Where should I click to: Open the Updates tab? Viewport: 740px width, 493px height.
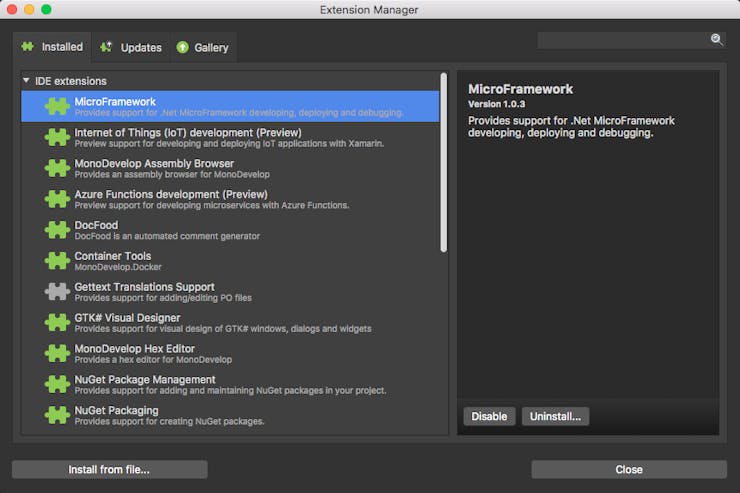click(x=131, y=48)
